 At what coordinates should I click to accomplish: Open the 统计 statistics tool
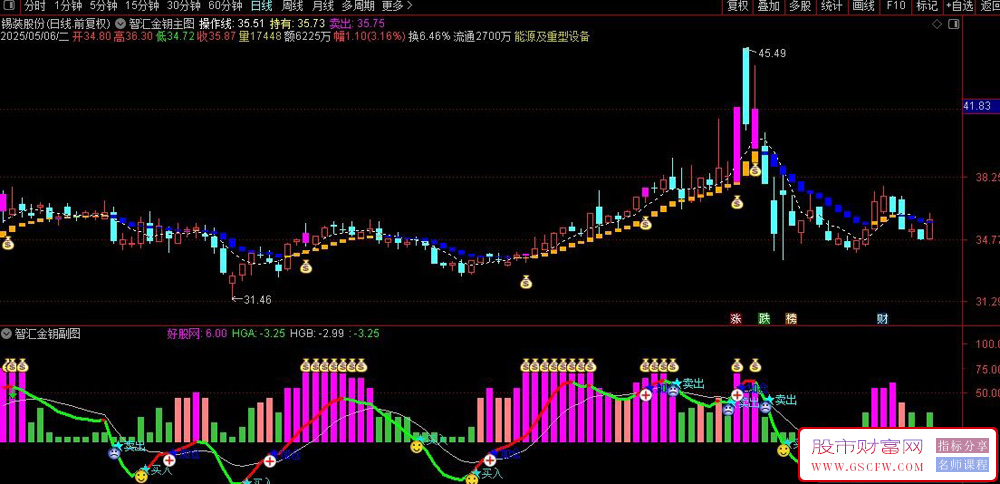[x=832, y=6]
